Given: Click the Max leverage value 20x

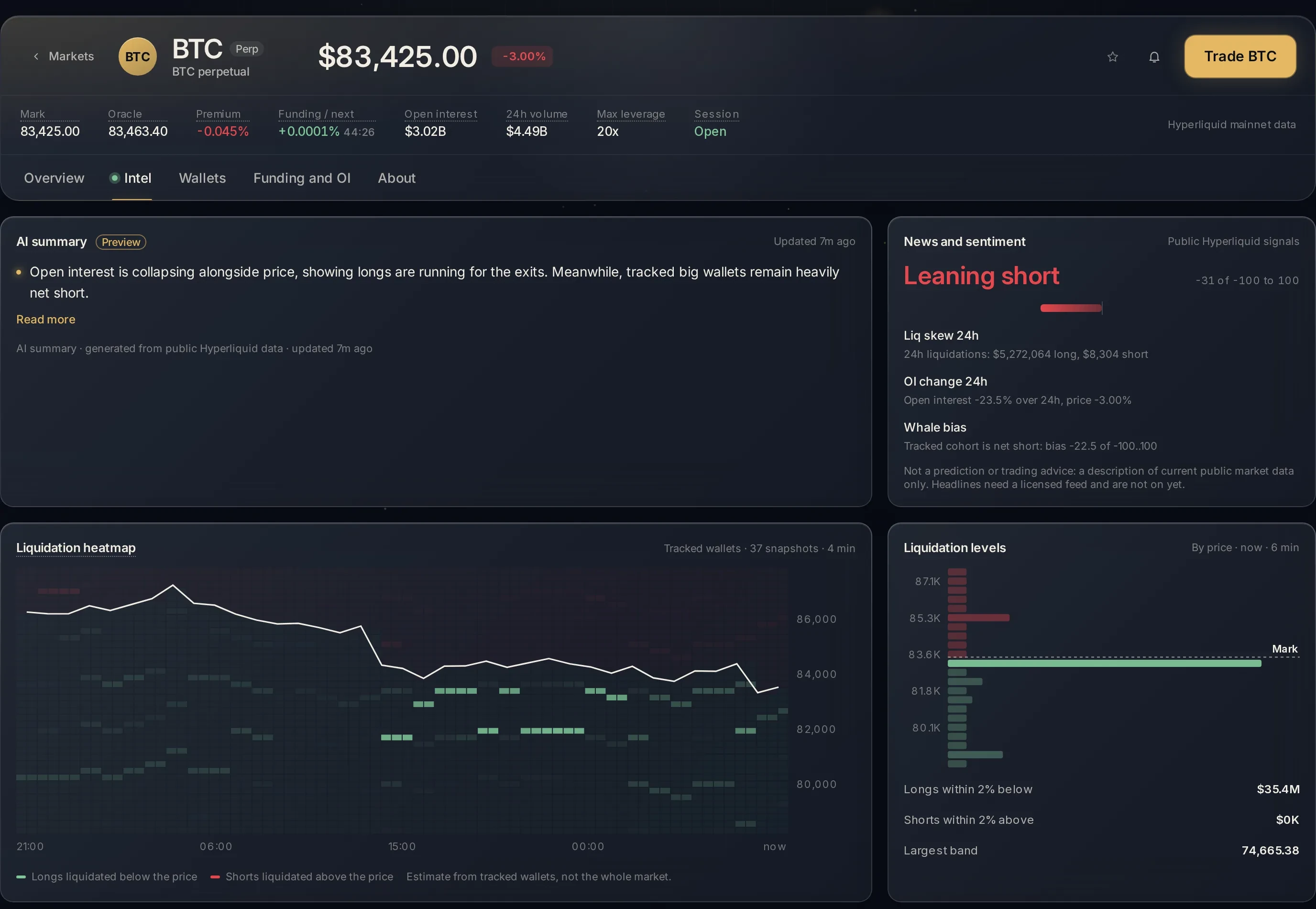Looking at the screenshot, I should click(x=607, y=132).
